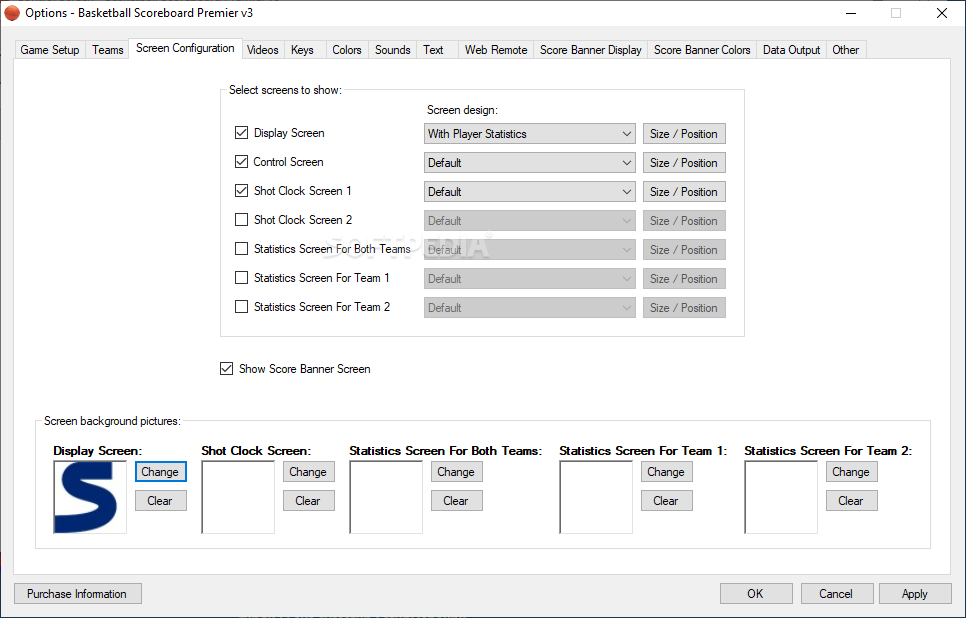Image resolution: width=966 pixels, height=618 pixels.
Task: Open Statistics Both Teams design dropdown
Action: (x=530, y=250)
